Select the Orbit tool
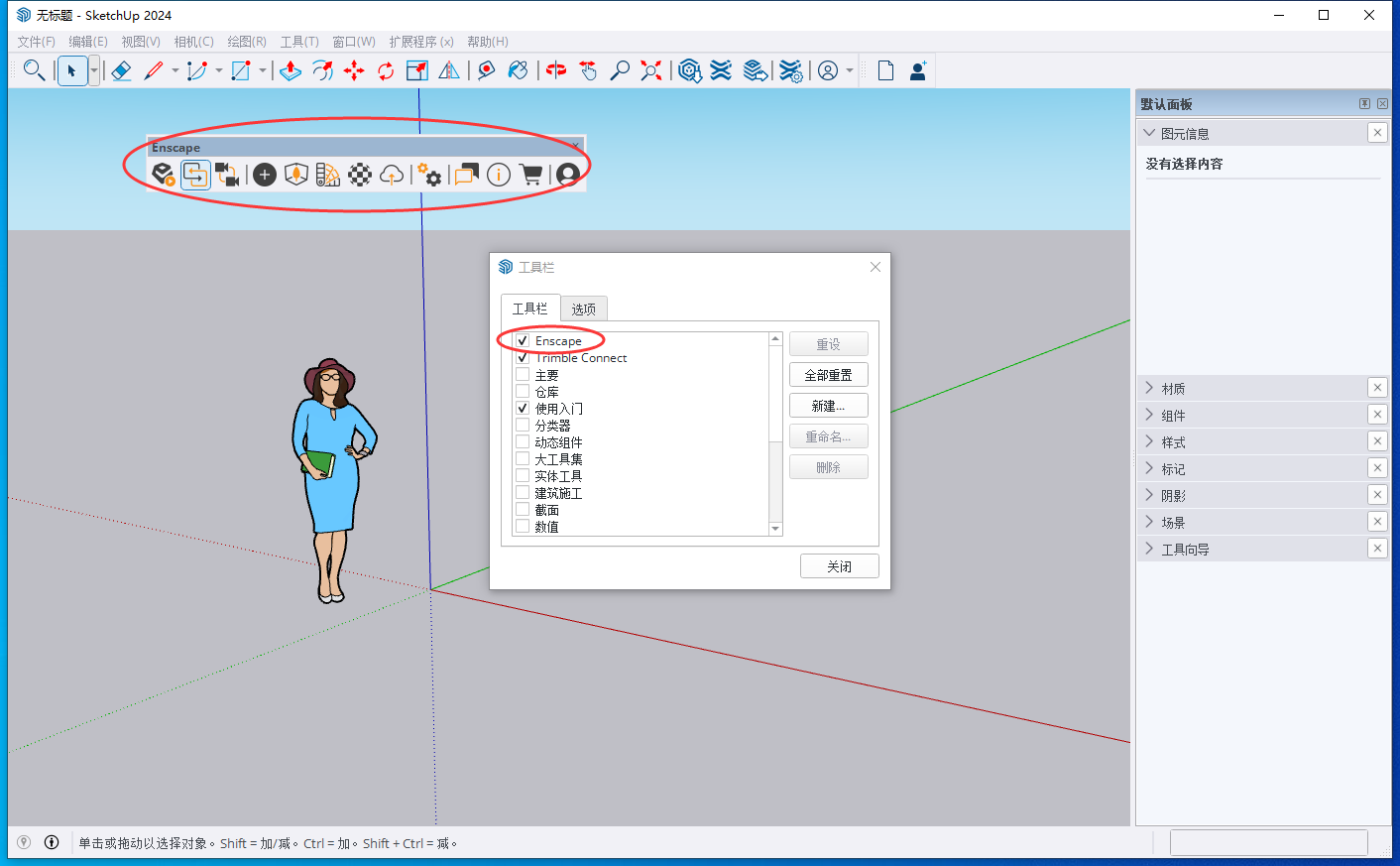Screen dimensions: 1400x866 coord(556,70)
